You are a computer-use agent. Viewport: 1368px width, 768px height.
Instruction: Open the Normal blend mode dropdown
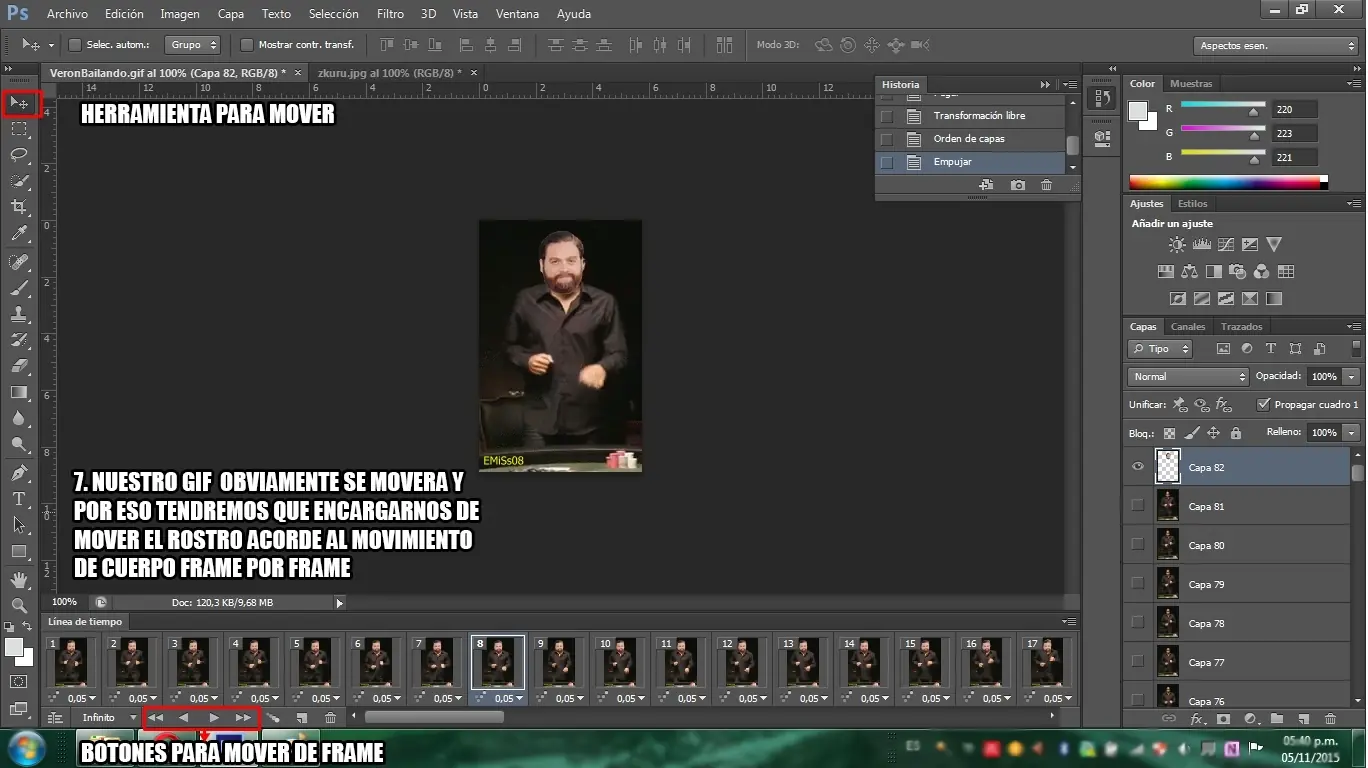click(x=1188, y=377)
